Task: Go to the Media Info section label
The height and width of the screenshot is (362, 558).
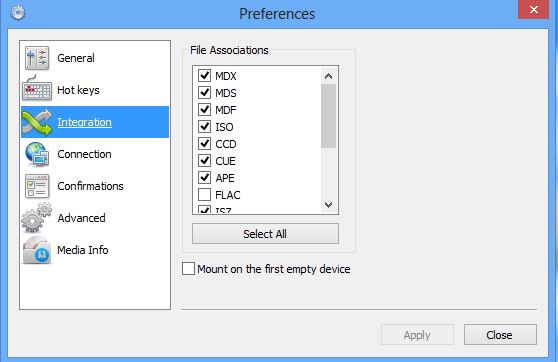Action: [x=83, y=250]
